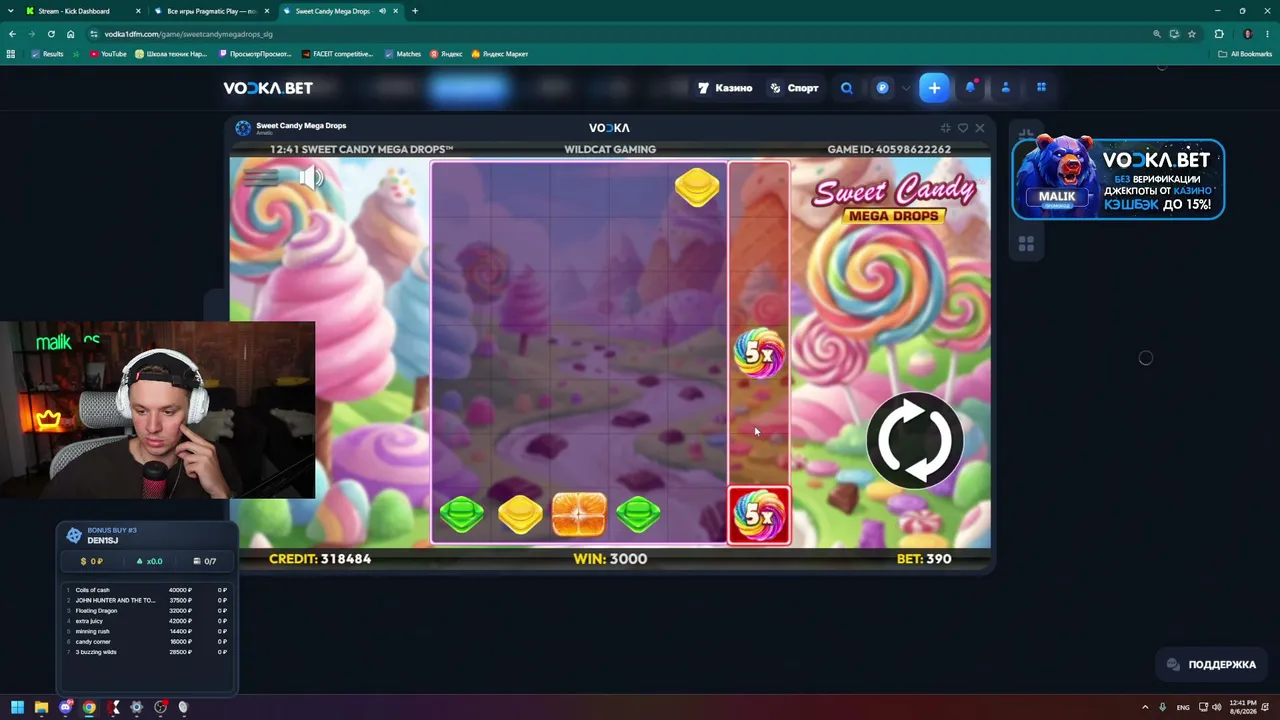The image size is (1280, 720).
Task: Switch the ENG input language indicator
Action: coord(1183,707)
